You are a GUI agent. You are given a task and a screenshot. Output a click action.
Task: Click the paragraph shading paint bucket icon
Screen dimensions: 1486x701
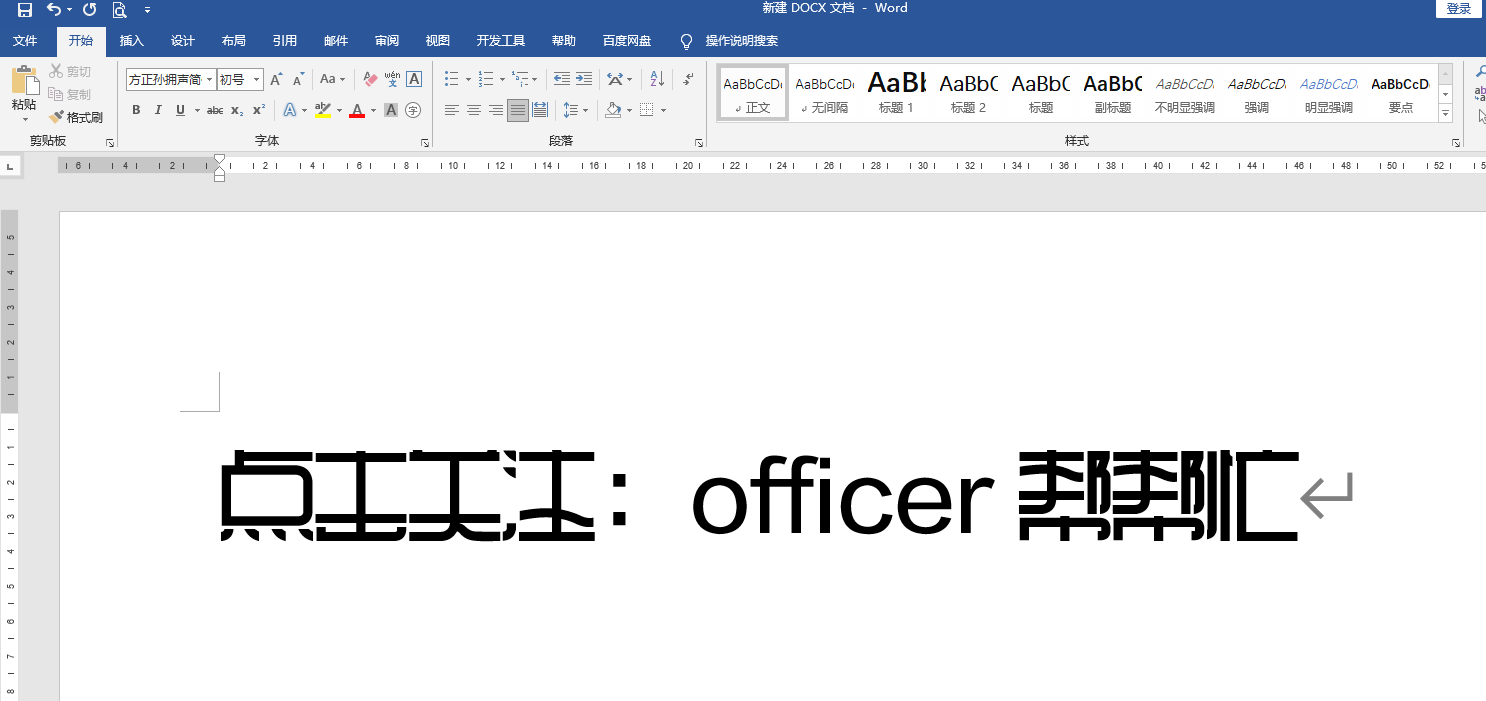point(613,110)
